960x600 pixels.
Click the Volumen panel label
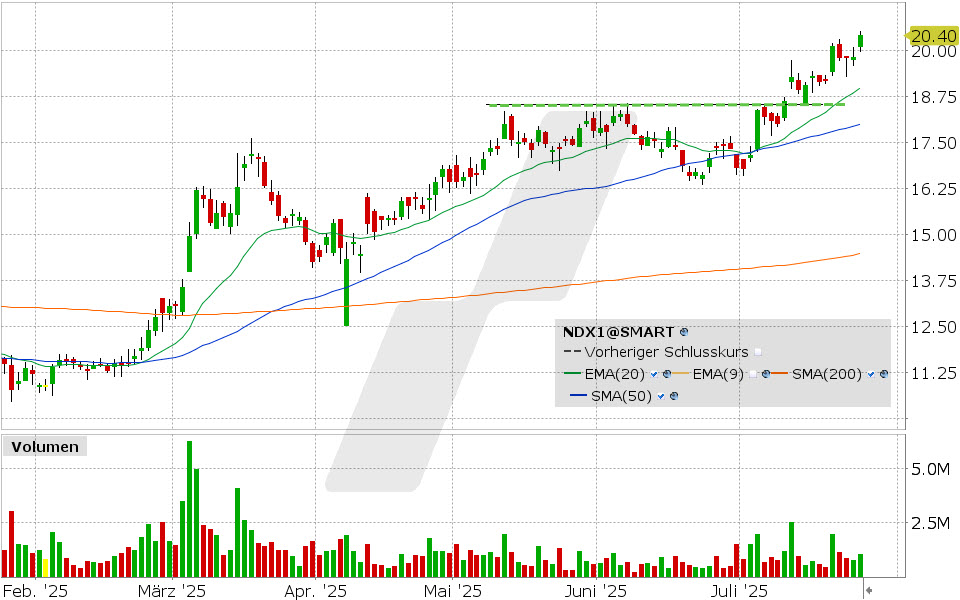[45, 447]
